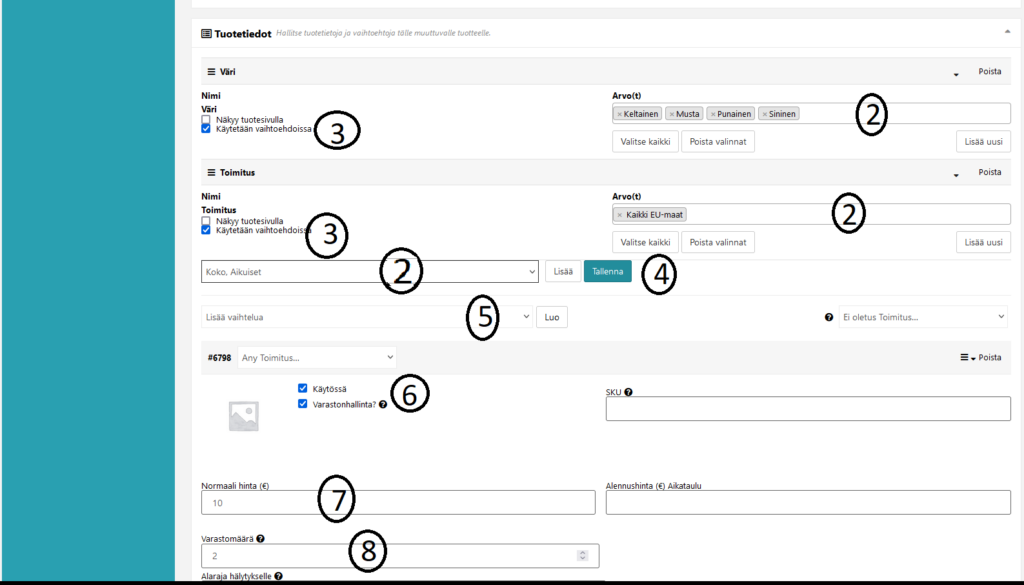Expand the Any Toimitus variation dropdown
This screenshot has width=1024, height=585.
click(317, 357)
